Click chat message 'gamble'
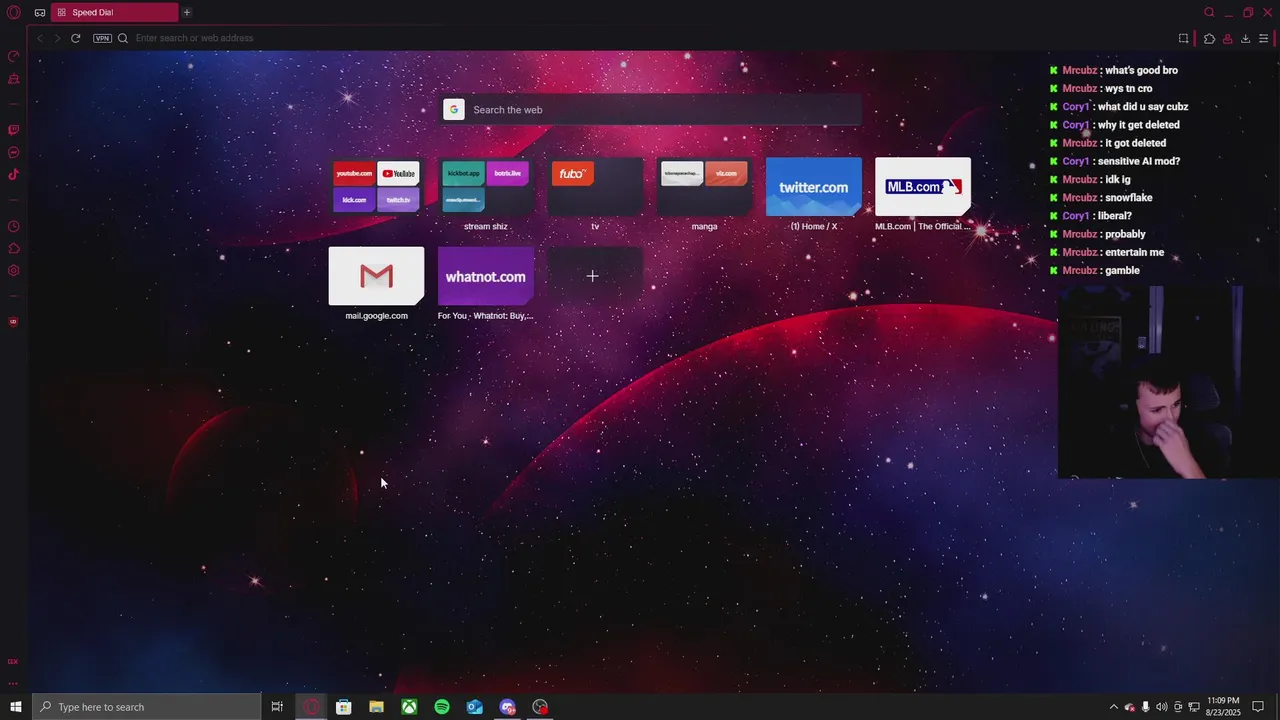Screen dimensions: 1280x720 (x=1122, y=270)
